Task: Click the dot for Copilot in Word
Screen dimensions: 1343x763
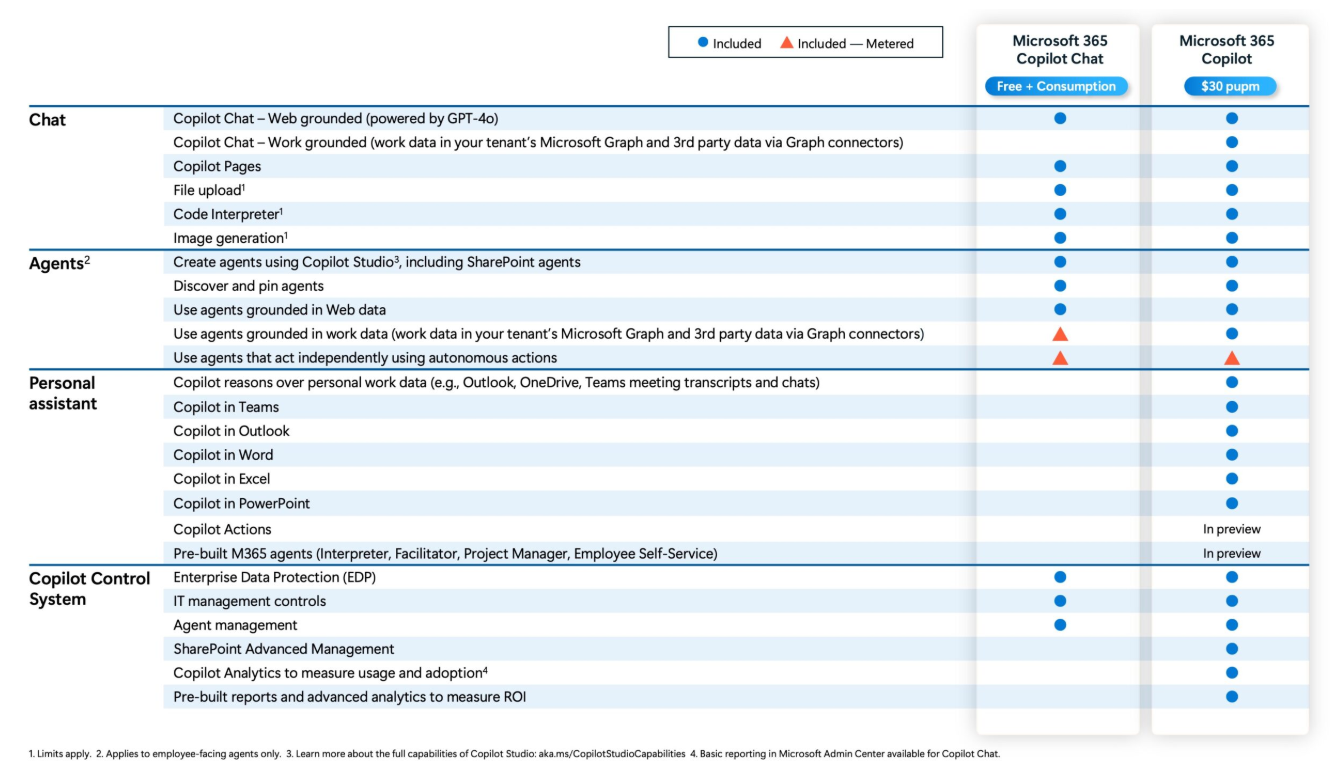Action: point(1232,455)
